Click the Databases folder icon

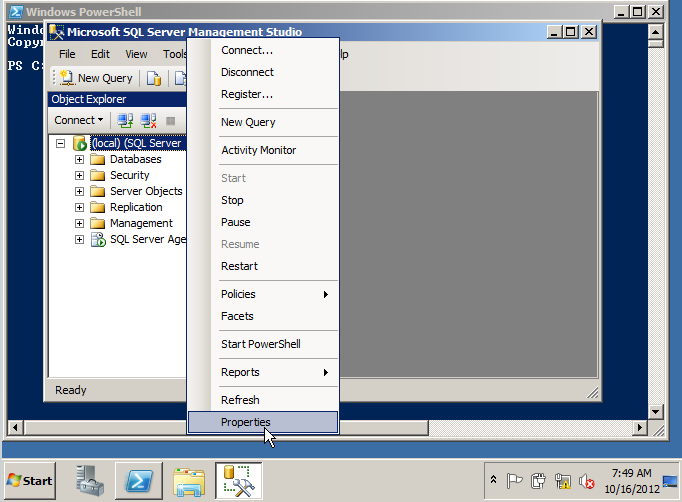coord(97,159)
